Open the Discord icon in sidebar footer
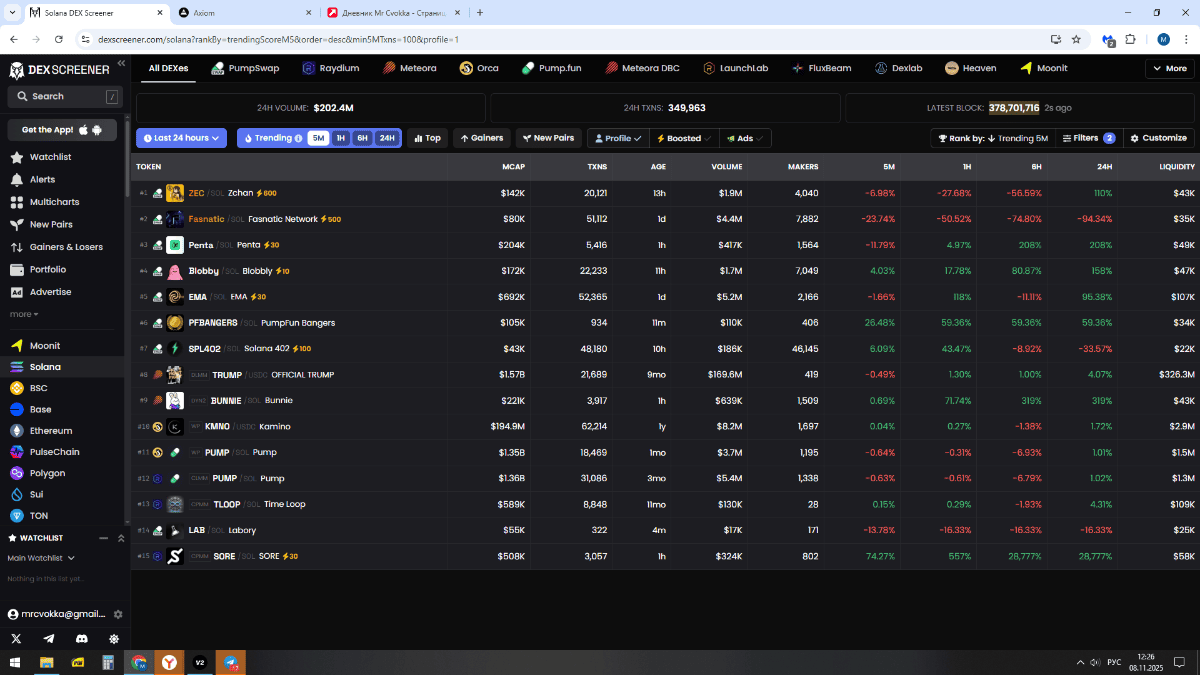The image size is (1200, 675). point(81,638)
